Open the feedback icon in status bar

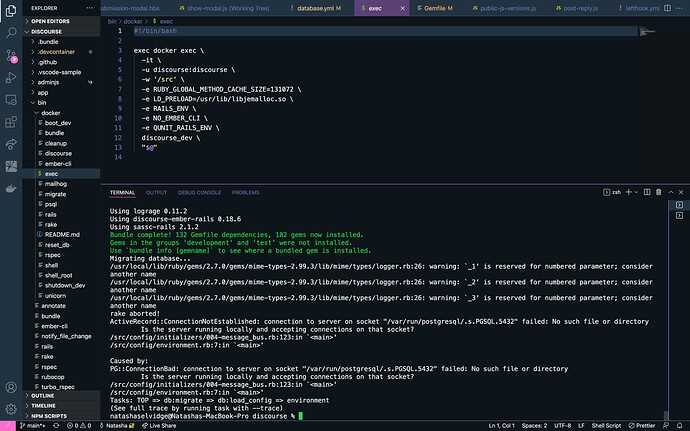[x=665, y=426]
